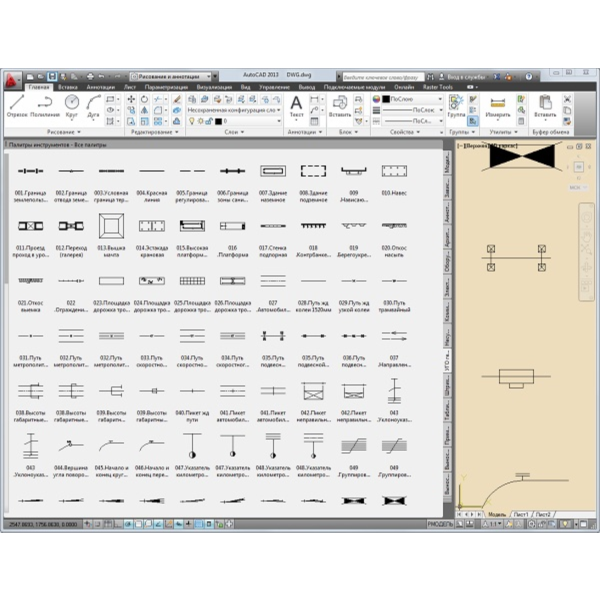Select the Дуга (Arc) tool
Screen dimensions: 600x600
(93, 106)
